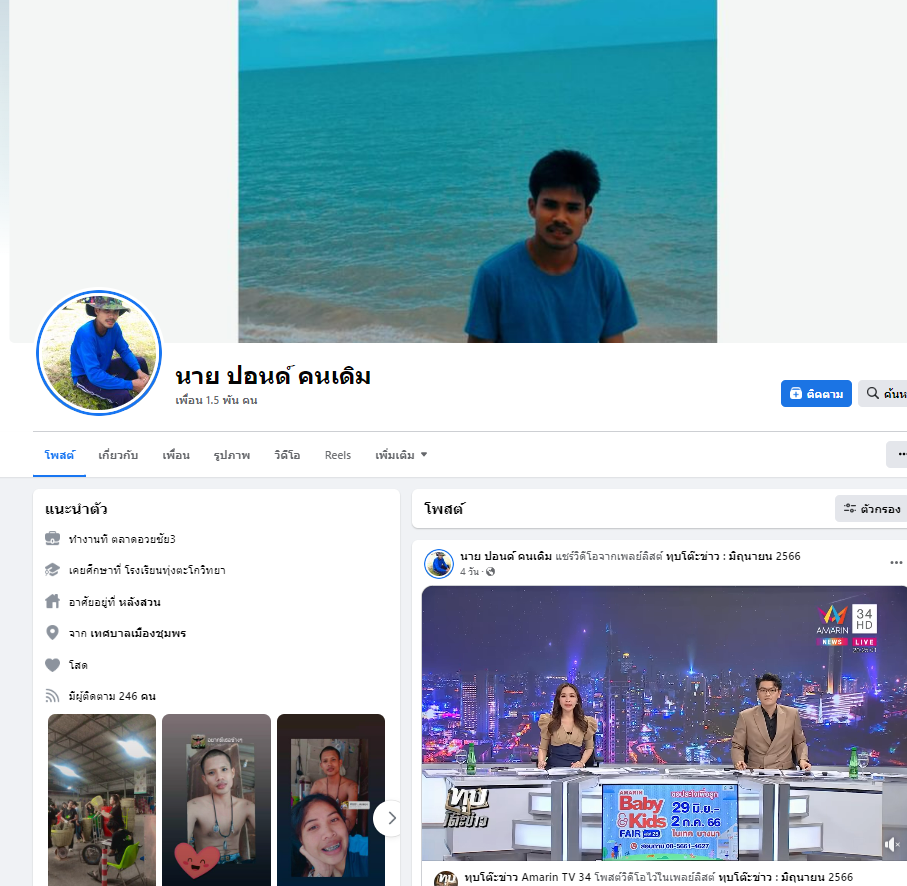This screenshot has width=907, height=886.
Task: Click school โรงเรียนทุ่งตะโกวิทยา link
Action: (x=175, y=570)
